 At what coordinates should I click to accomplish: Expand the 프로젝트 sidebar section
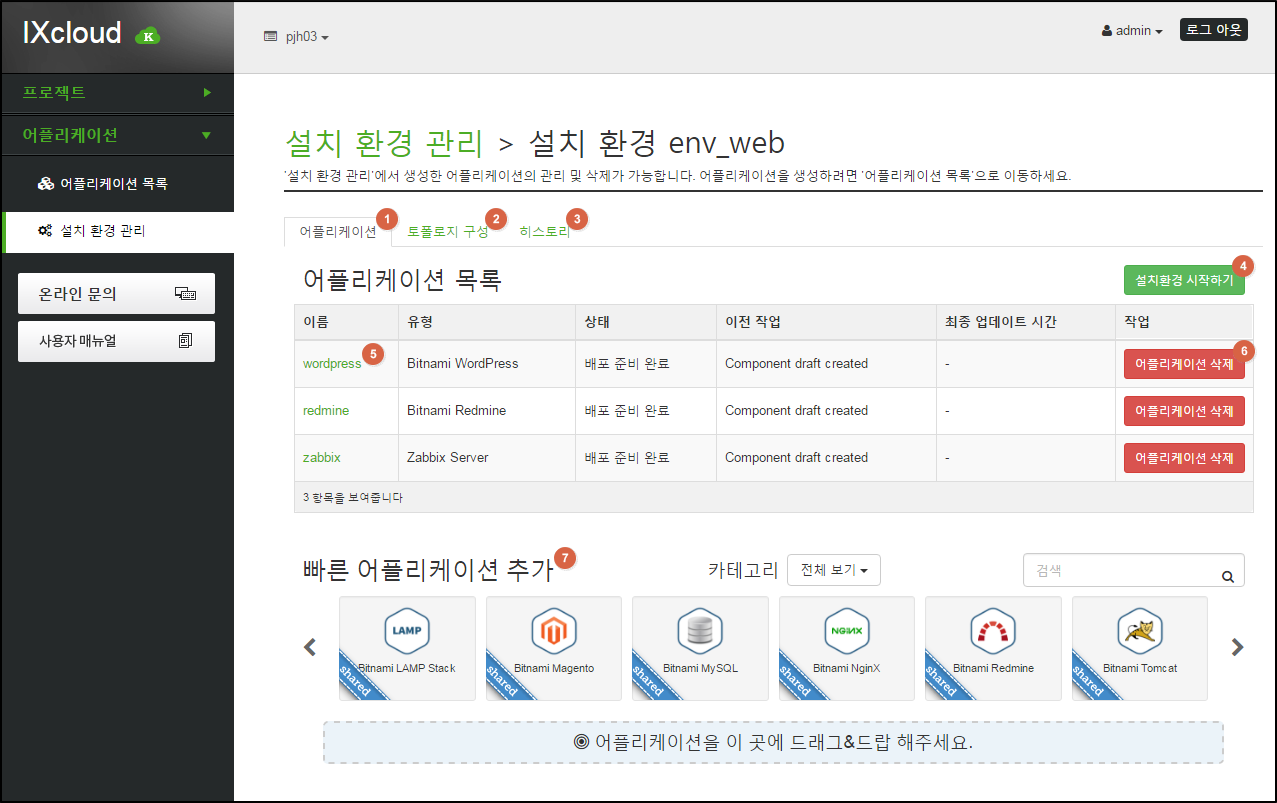coord(117,92)
